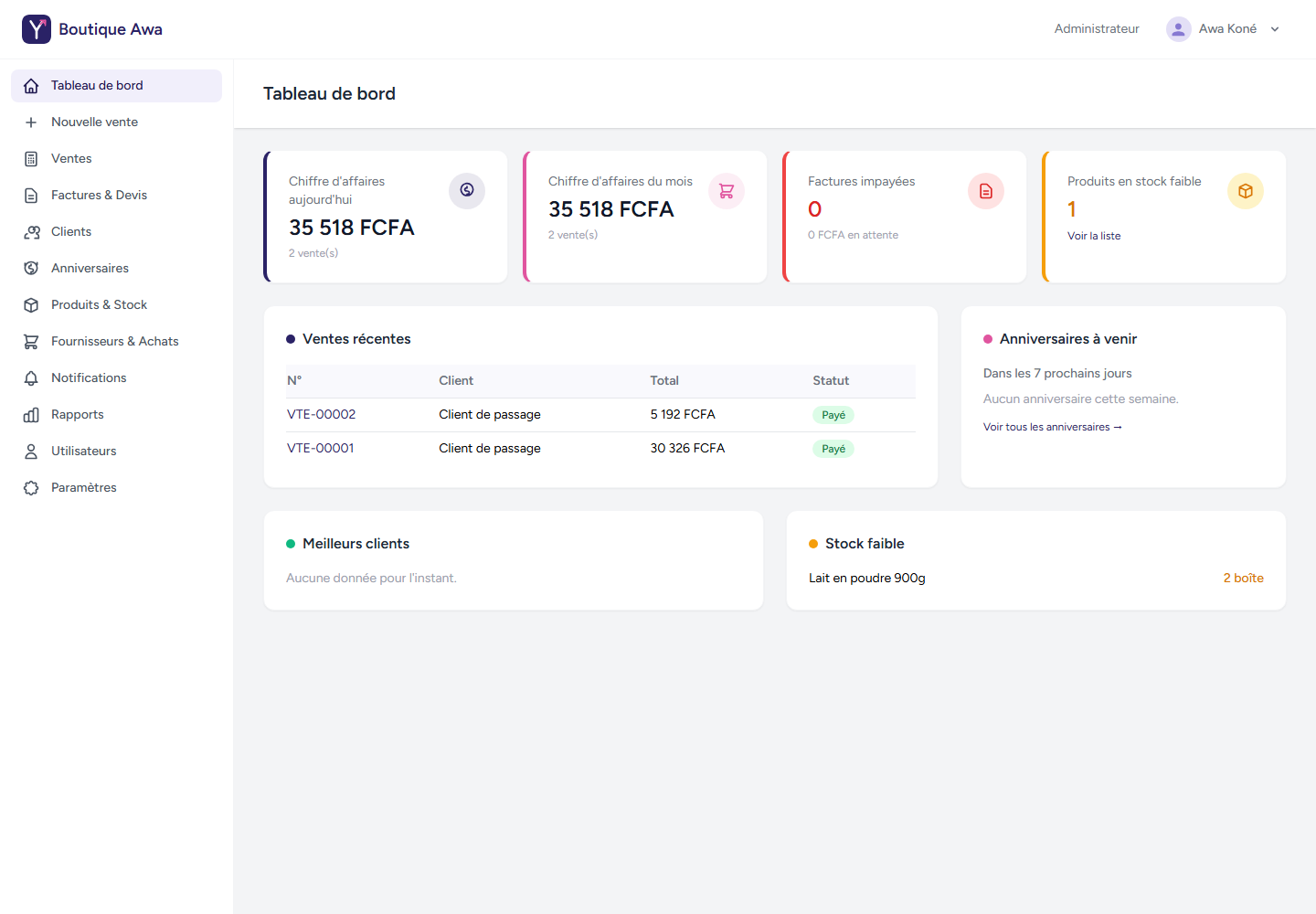Open the Rapports menu item
Image resolution: width=1316 pixels, height=914 pixels.
(x=116, y=415)
